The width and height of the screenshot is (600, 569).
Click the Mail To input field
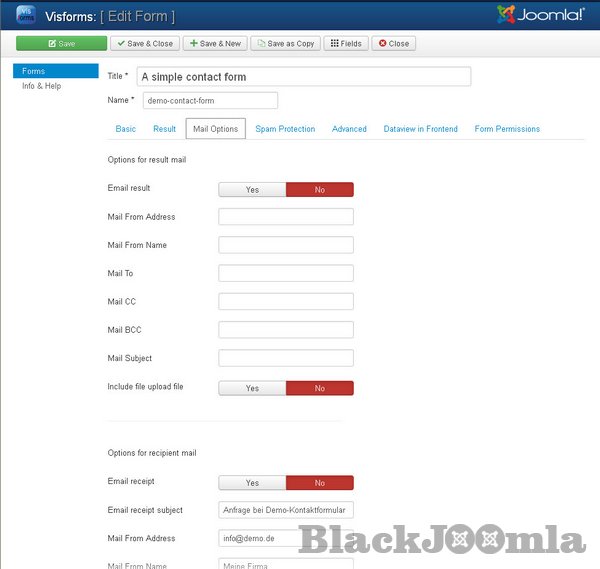tap(286, 273)
